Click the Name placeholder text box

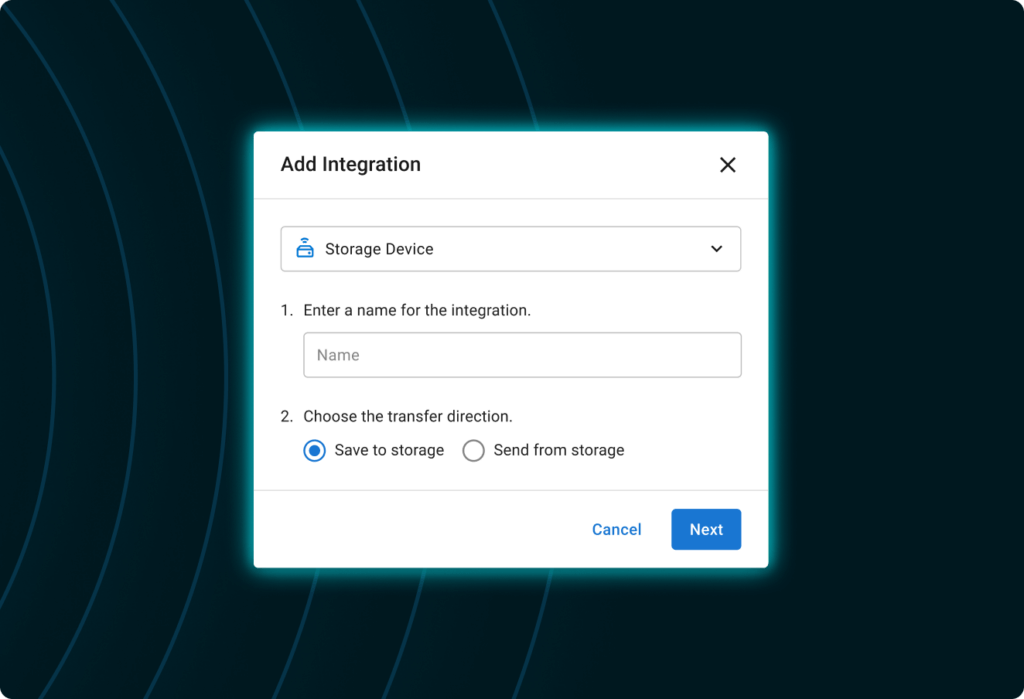pyautogui.click(x=522, y=355)
